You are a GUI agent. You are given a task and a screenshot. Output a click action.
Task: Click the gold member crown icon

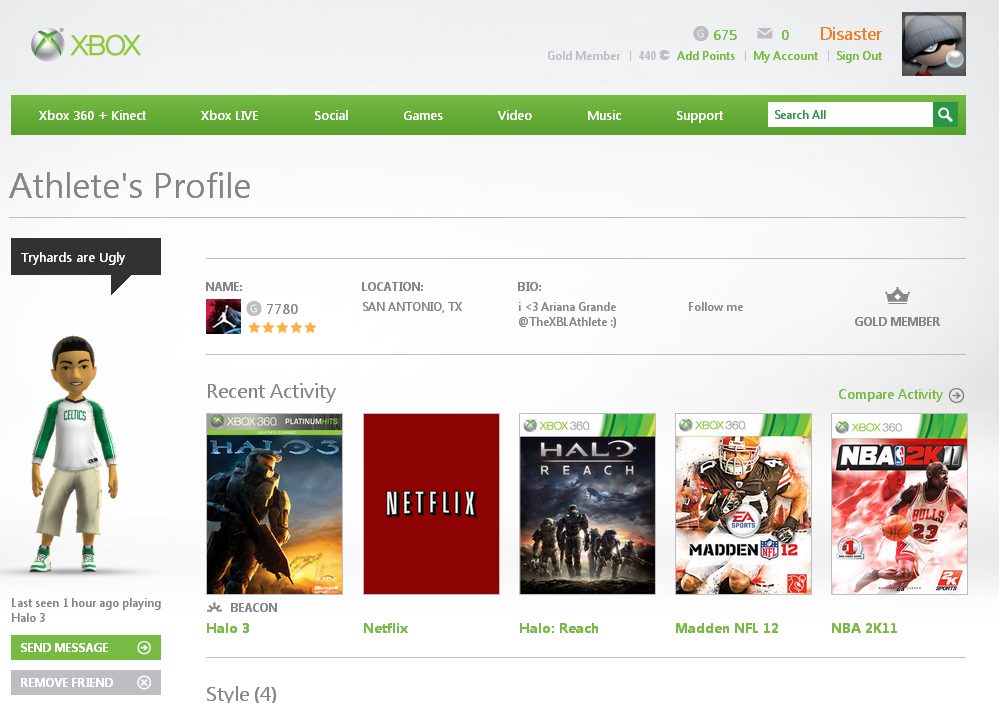pyautogui.click(x=897, y=296)
